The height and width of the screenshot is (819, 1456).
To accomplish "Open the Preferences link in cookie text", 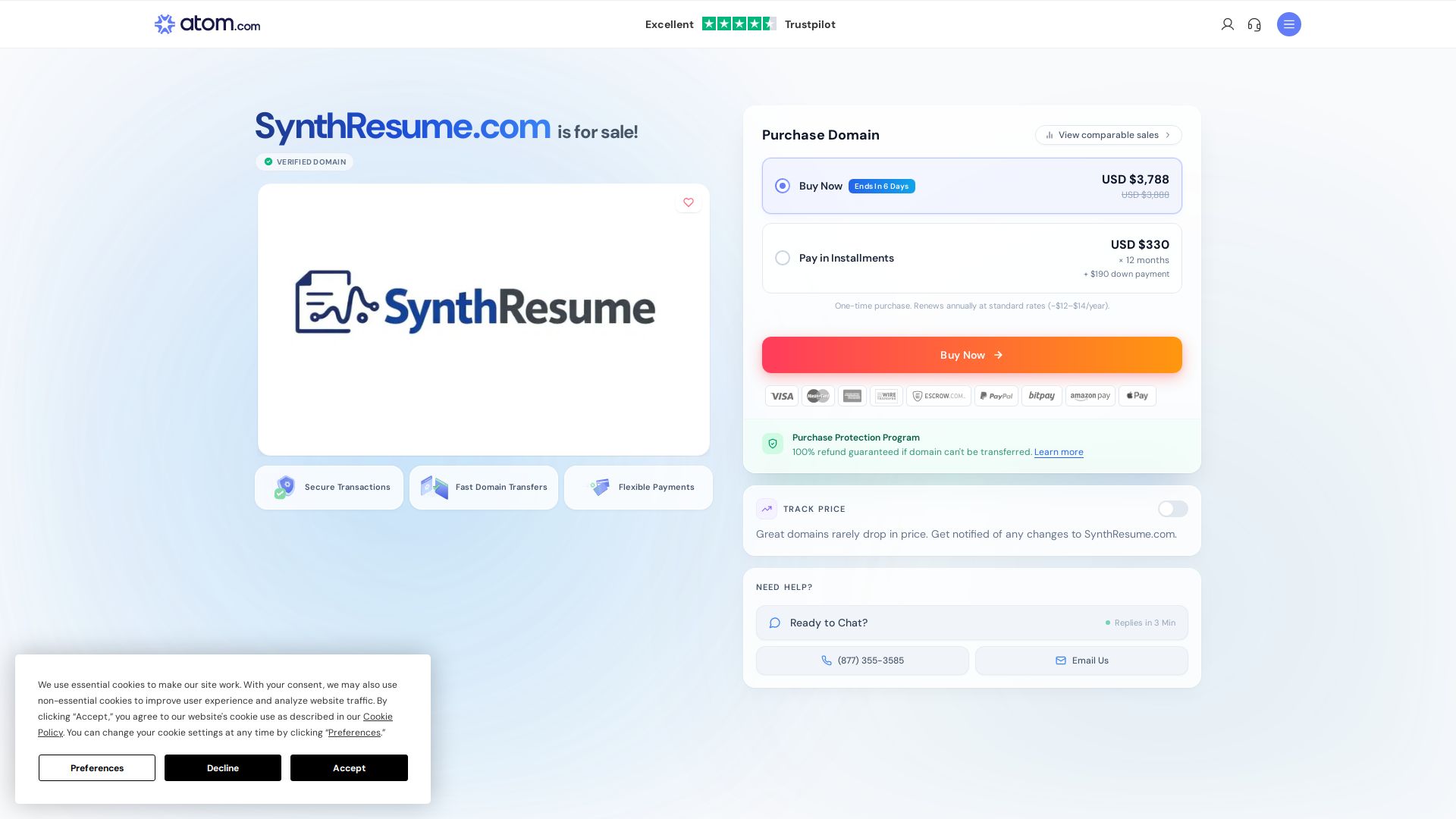I will (x=354, y=733).
